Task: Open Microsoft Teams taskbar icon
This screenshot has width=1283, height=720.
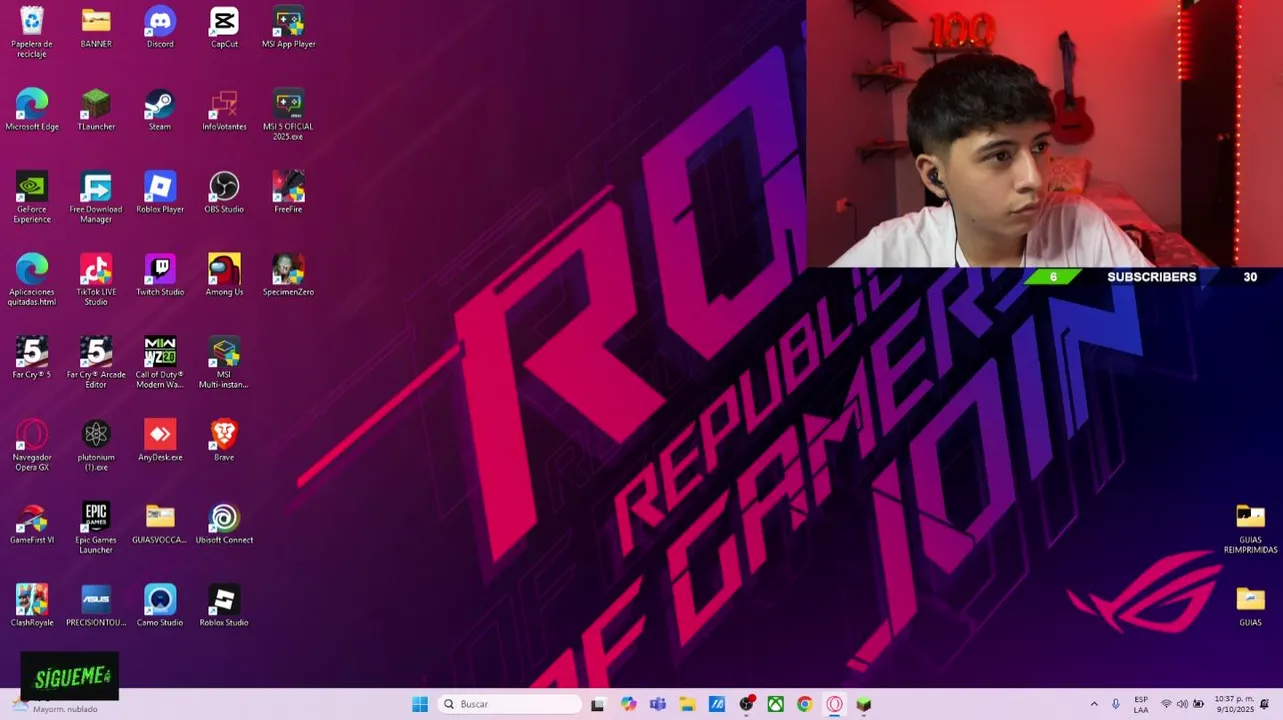Action: tap(658, 704)
